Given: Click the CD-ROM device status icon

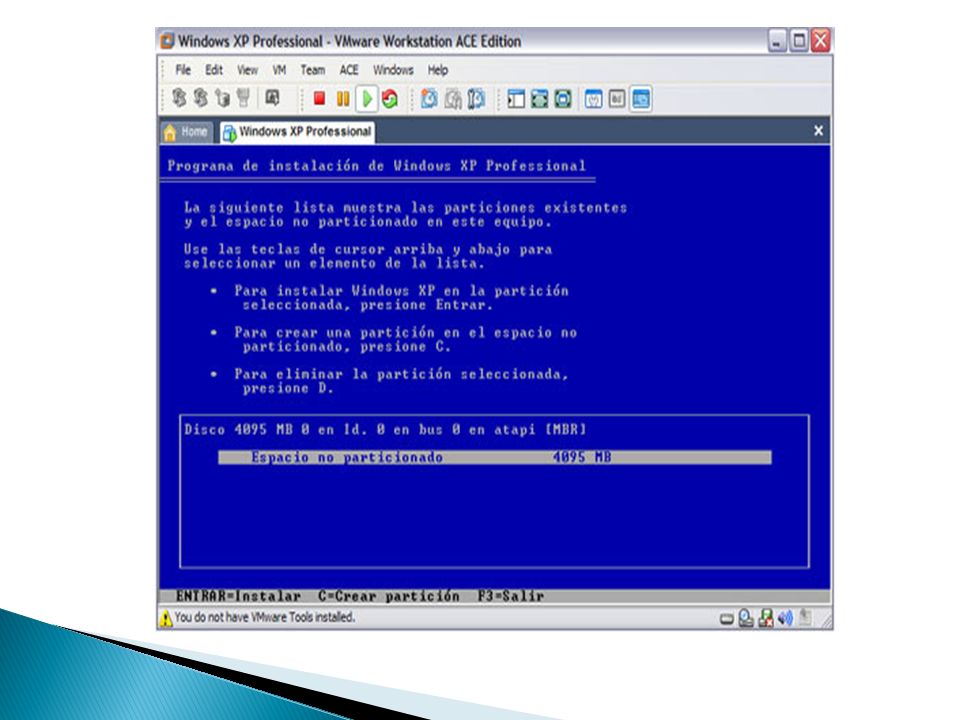Looking at the screenshot, I should 746,618.
